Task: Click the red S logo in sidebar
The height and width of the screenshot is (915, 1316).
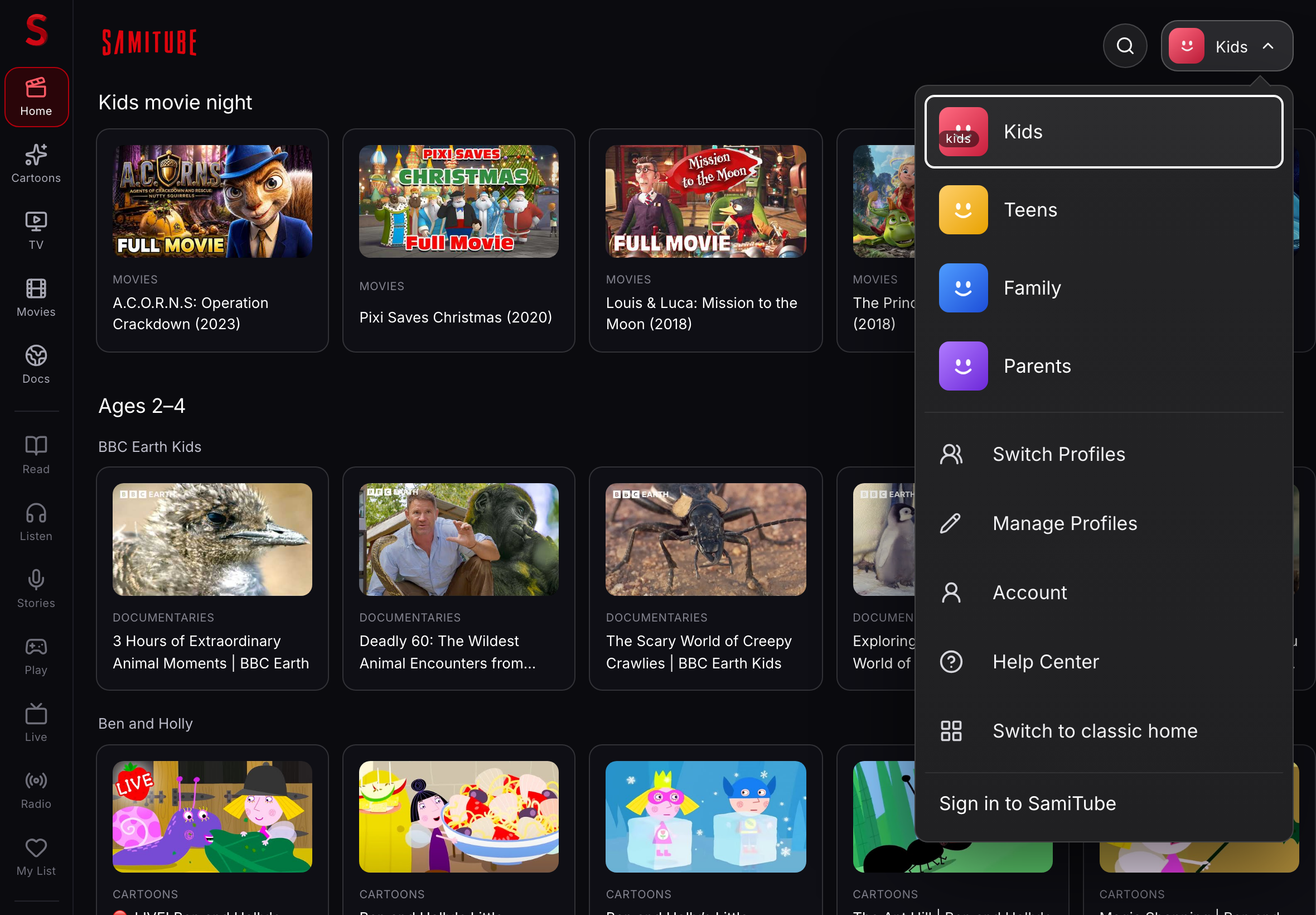Action: click(x=36, y=30)
